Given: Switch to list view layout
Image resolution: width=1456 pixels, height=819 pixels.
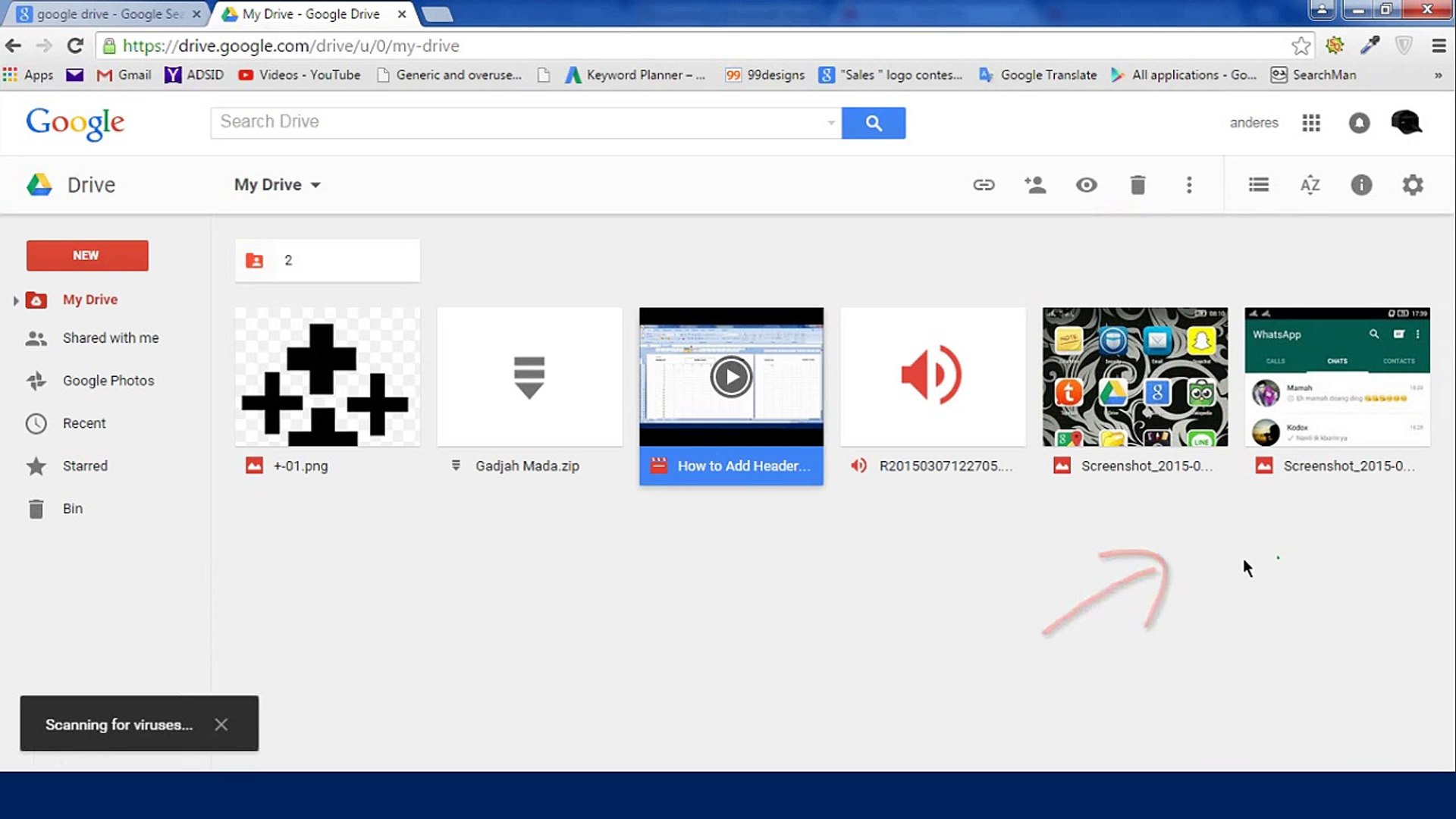Looking at the screenshot, I should click(1258, 185).
